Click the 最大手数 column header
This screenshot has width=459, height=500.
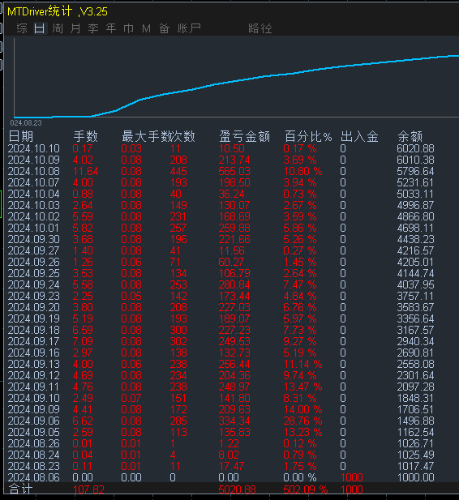tap(148, 137)
